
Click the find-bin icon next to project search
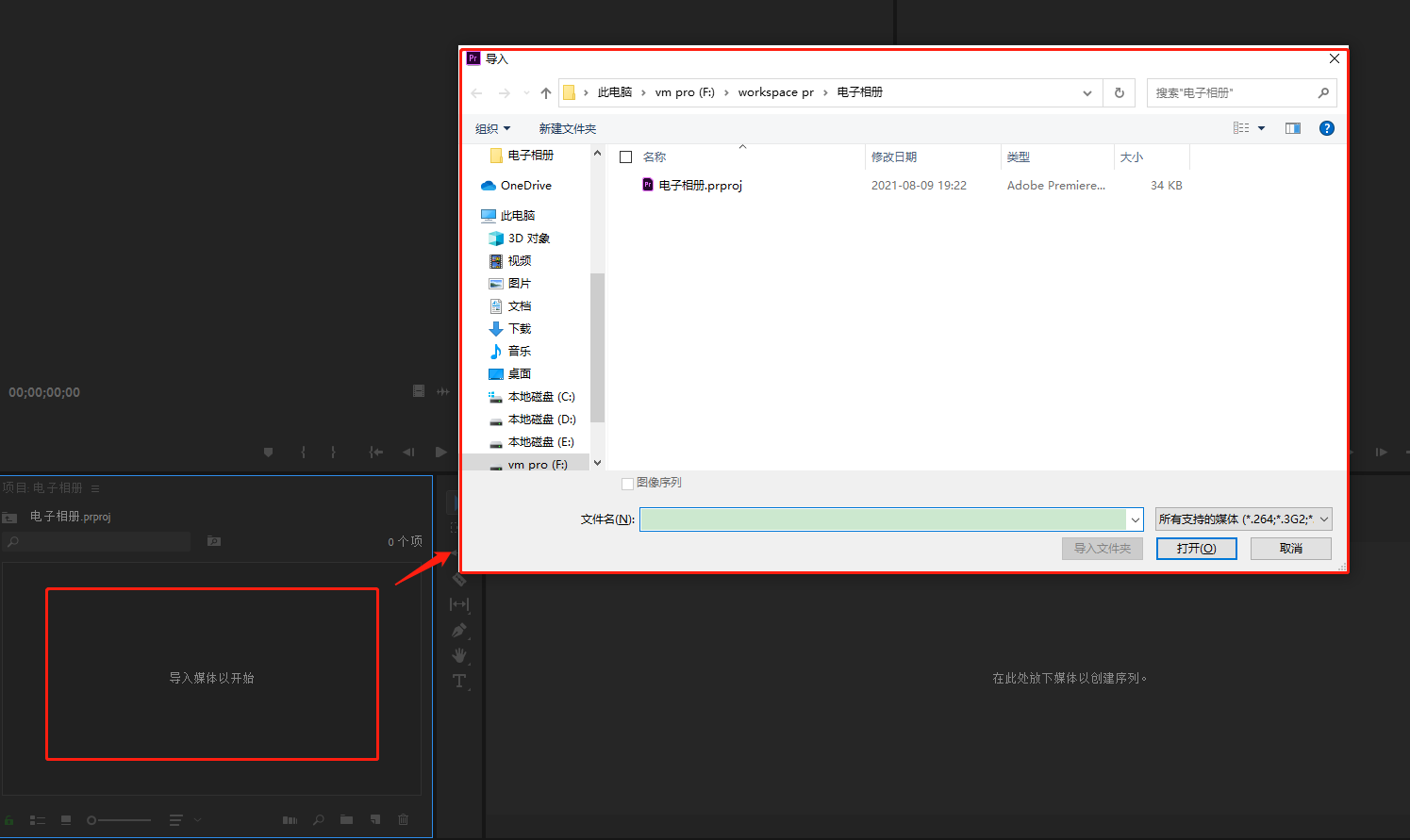coord(214,541)
